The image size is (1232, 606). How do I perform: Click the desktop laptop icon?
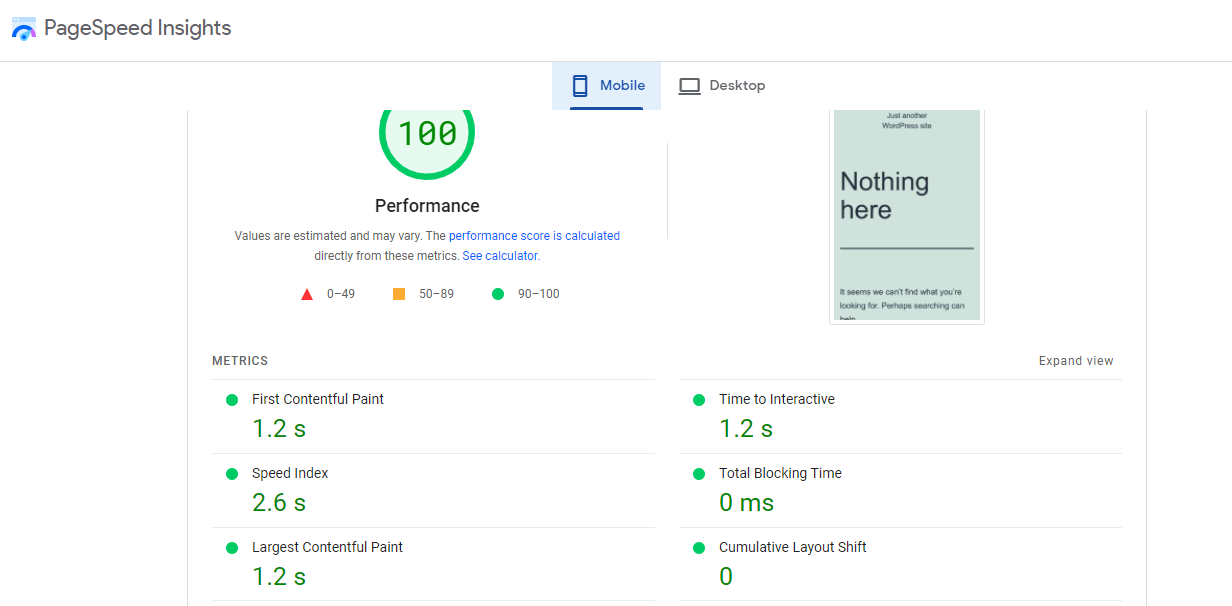click(689, 86)
